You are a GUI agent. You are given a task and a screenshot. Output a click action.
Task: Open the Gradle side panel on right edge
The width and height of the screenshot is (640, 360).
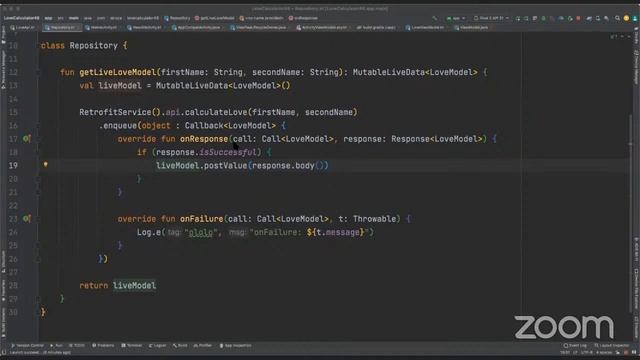[x=636, y=36]
